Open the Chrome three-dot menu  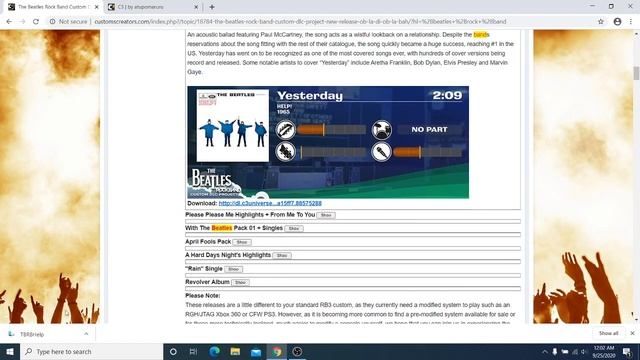(631, 22)
